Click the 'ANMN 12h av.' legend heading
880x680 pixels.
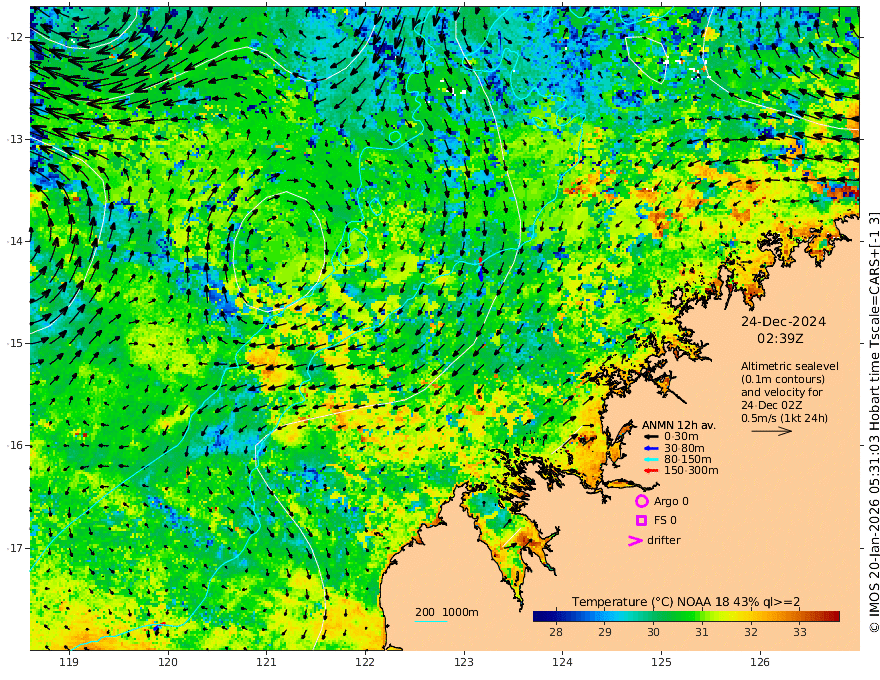(679, 425)
